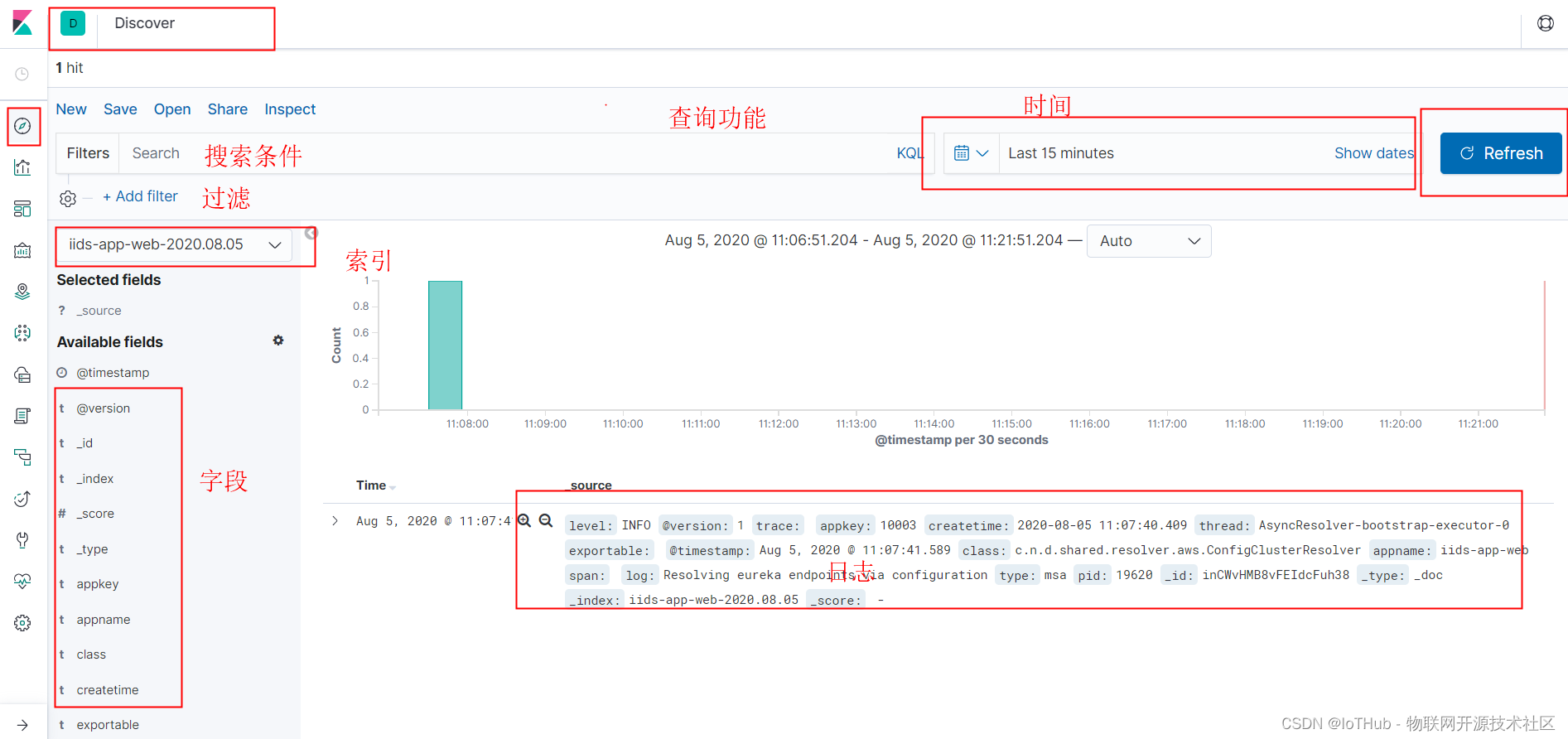Open Visualize chart icon in sidebar
1568x739 pixels.
(x=22, y=167)
